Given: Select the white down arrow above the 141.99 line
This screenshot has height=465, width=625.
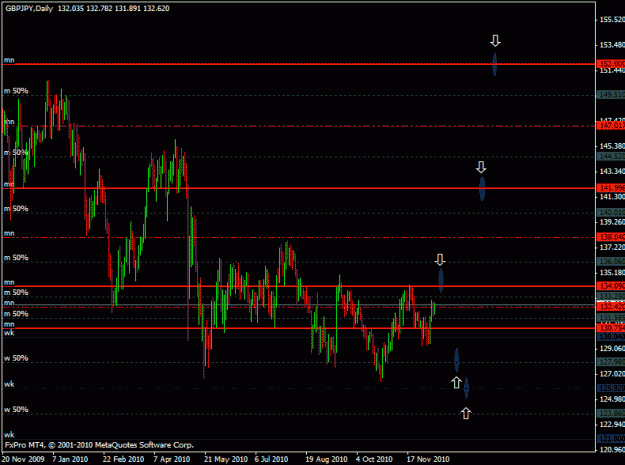Looking at the screenshot, I should 482,167.
